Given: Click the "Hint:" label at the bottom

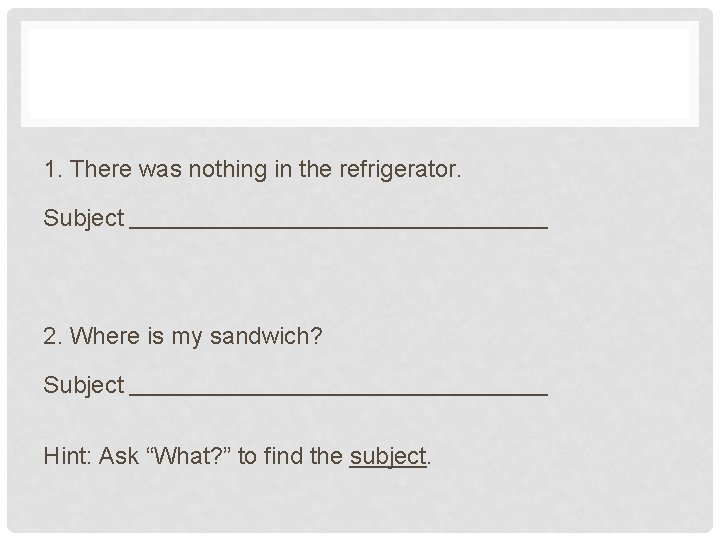Looking at the screenshot, I should click(x=68, y=456).
